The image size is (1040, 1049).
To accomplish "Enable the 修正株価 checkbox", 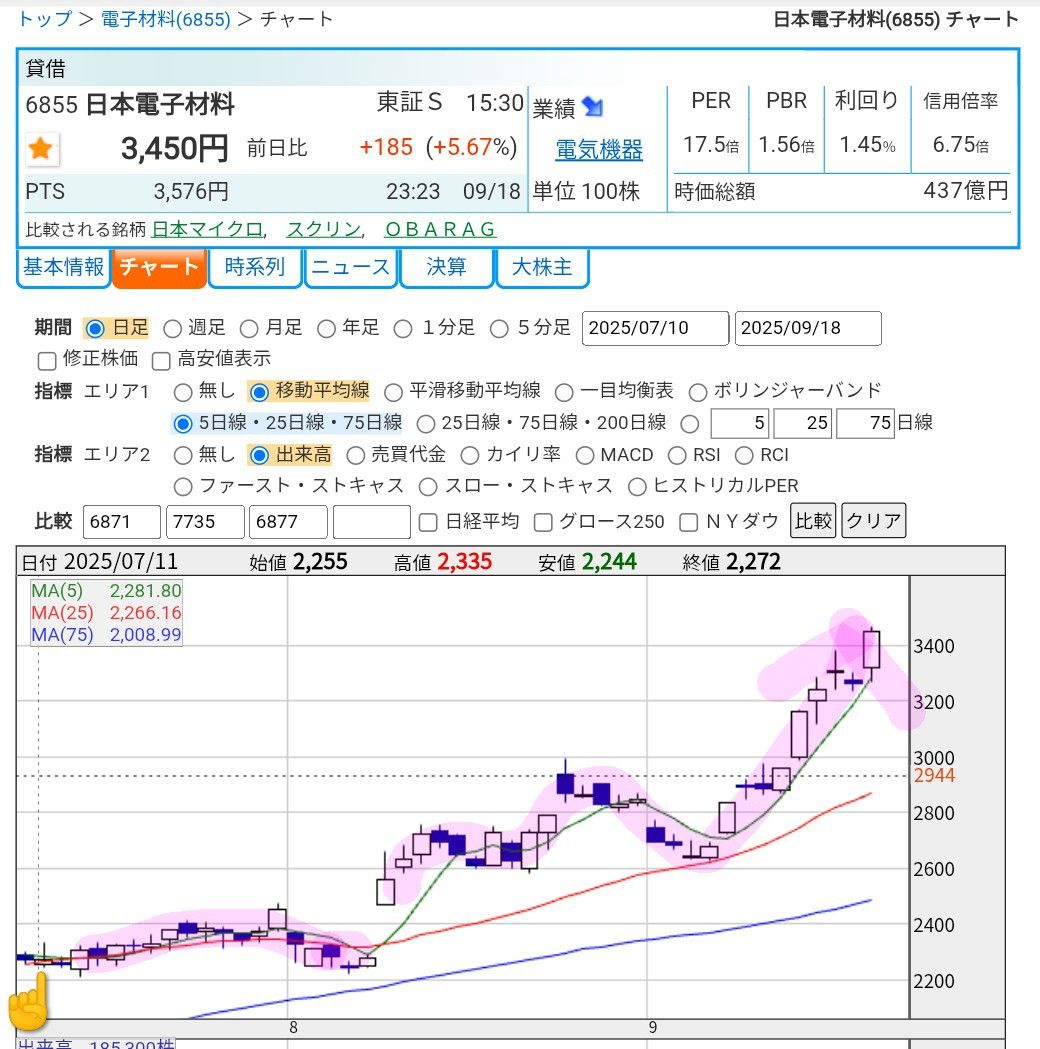I will point(46,360).
